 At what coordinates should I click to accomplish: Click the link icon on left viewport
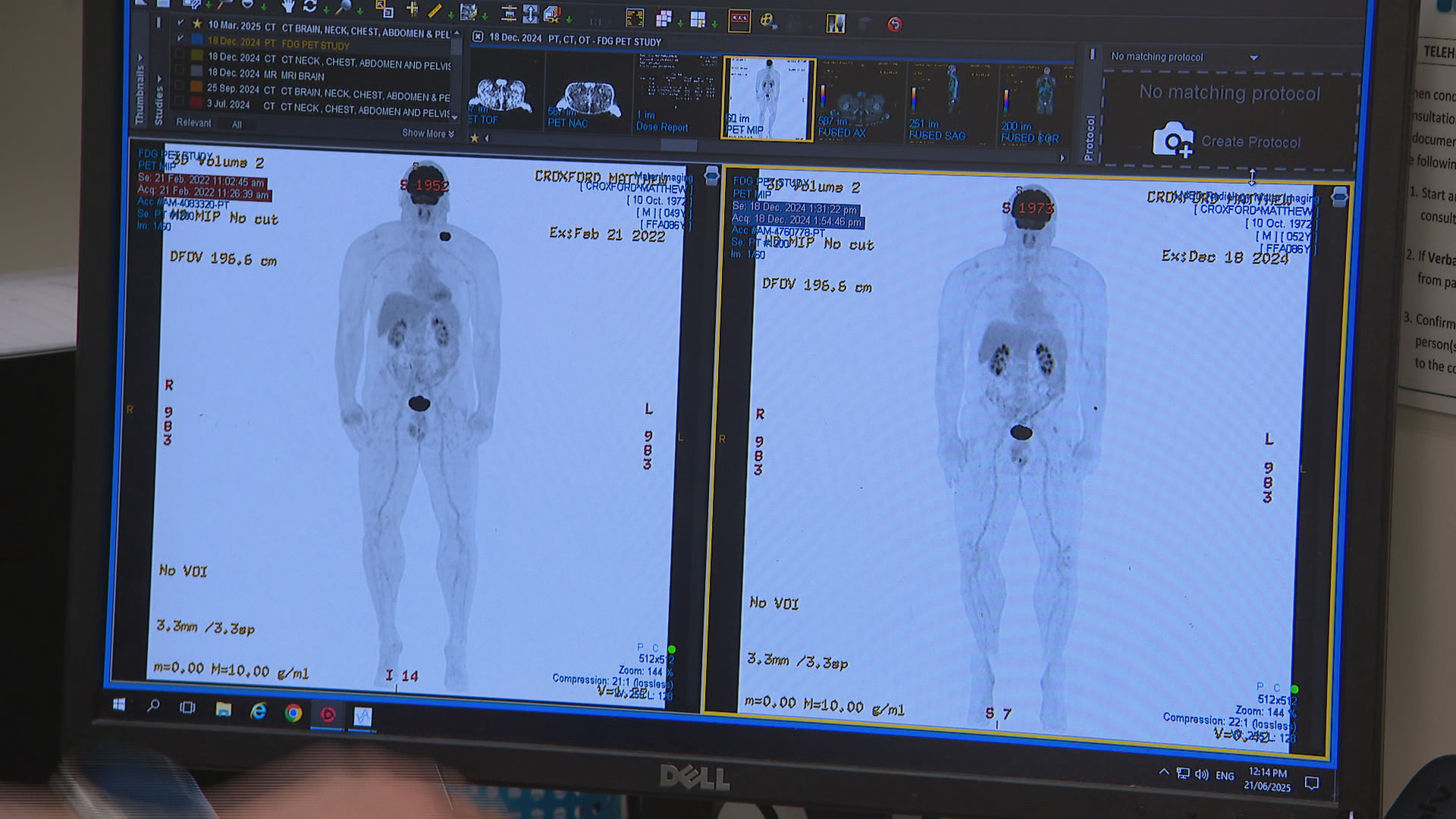(x=711, y=176)
